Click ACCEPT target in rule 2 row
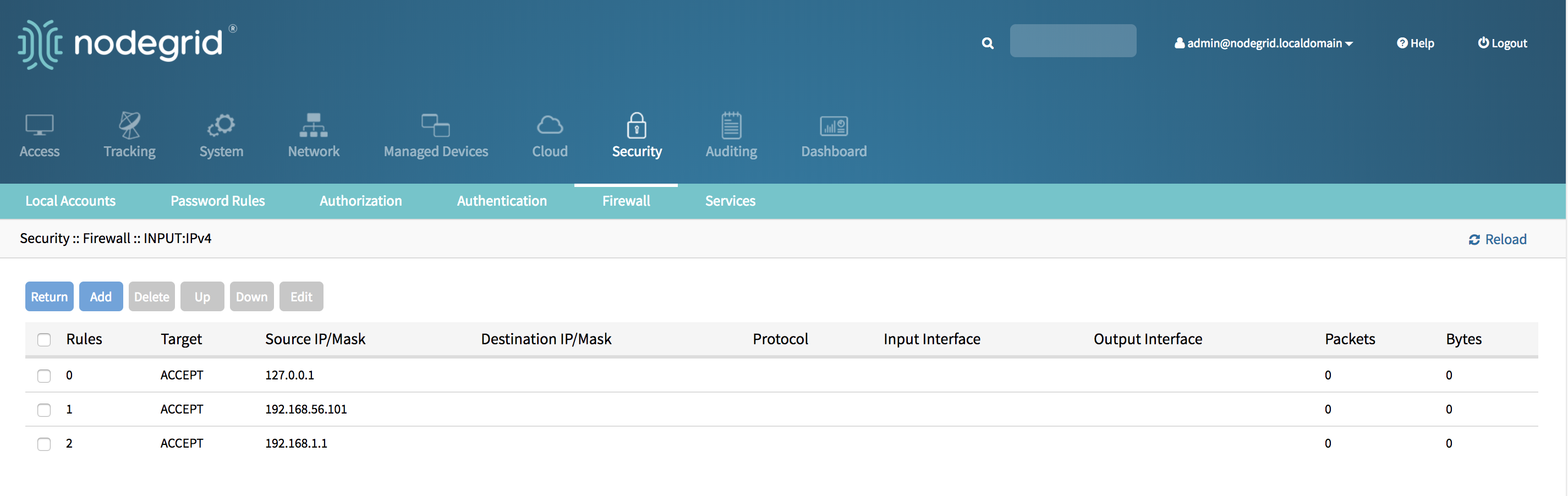This screenshot has width=1568, height=496. point(182,443)
